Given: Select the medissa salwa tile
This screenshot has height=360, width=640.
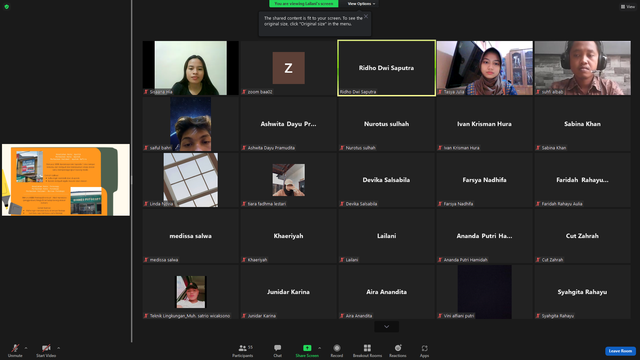Looking at the screenshot, I should click(x=191, y=236).
